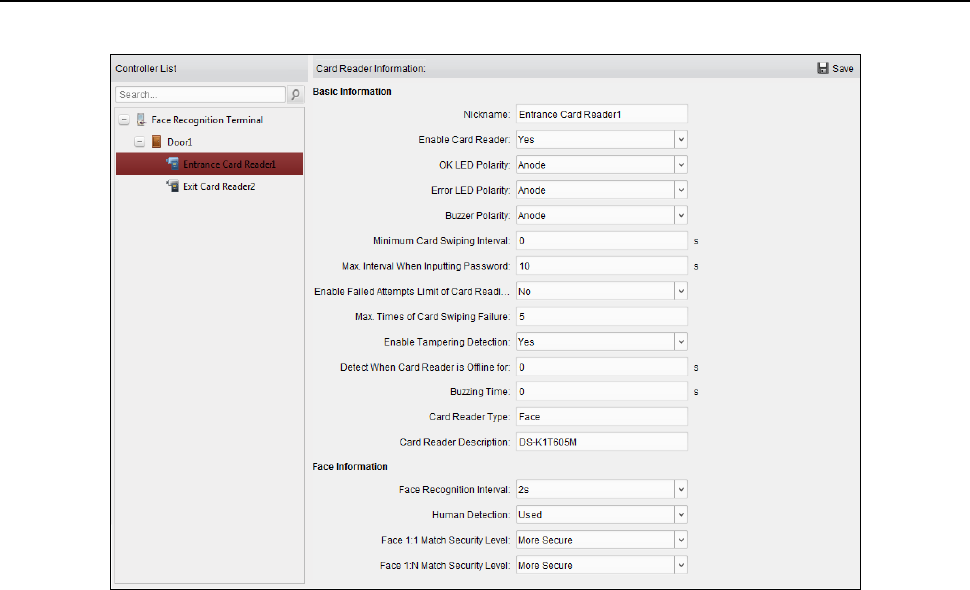The height and width of the screenshot is (590, 970).
Task: Focus the Controller List search field
Action: pos(200,95)
